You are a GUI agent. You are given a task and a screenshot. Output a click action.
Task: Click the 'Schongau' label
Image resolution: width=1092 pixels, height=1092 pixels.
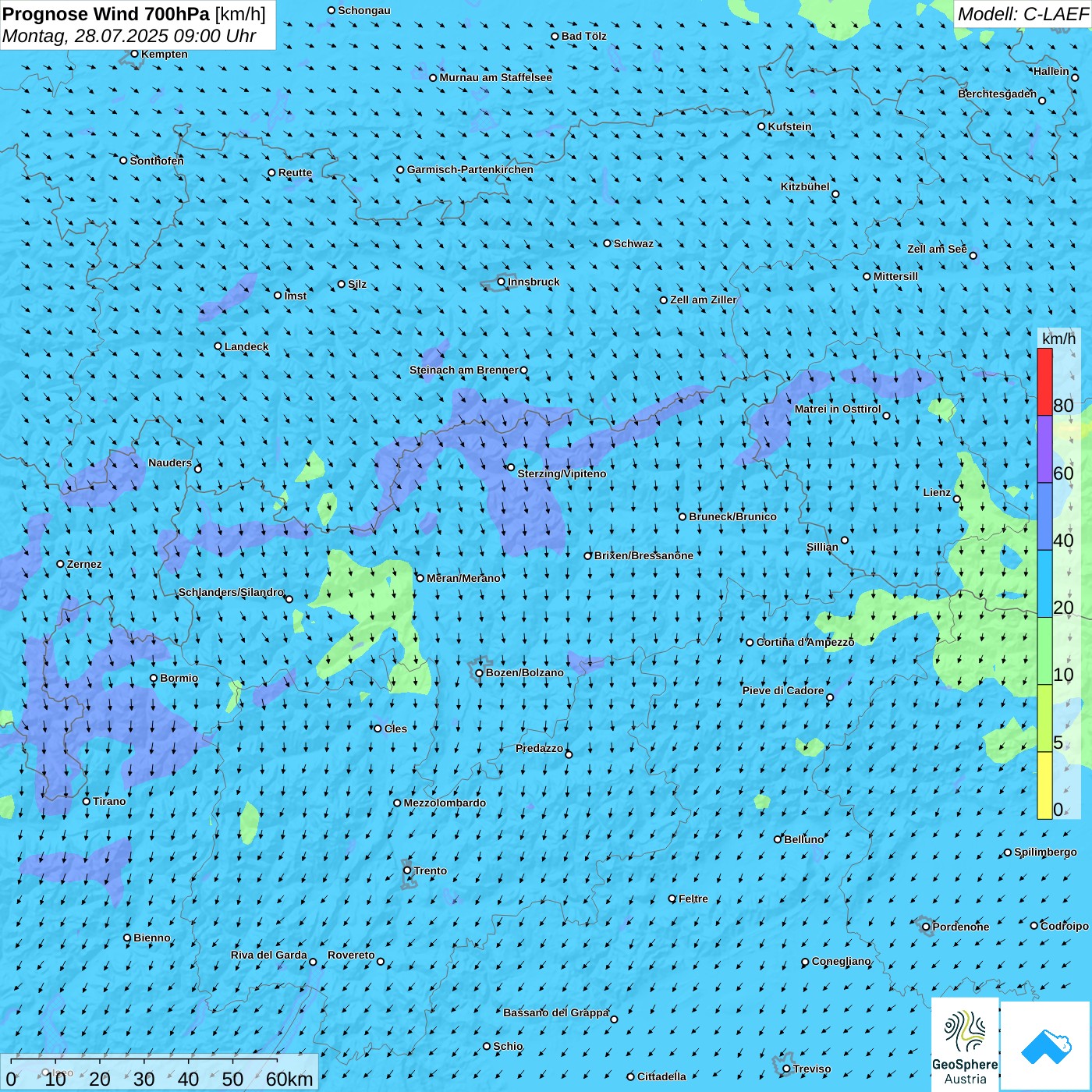point(364,10)
